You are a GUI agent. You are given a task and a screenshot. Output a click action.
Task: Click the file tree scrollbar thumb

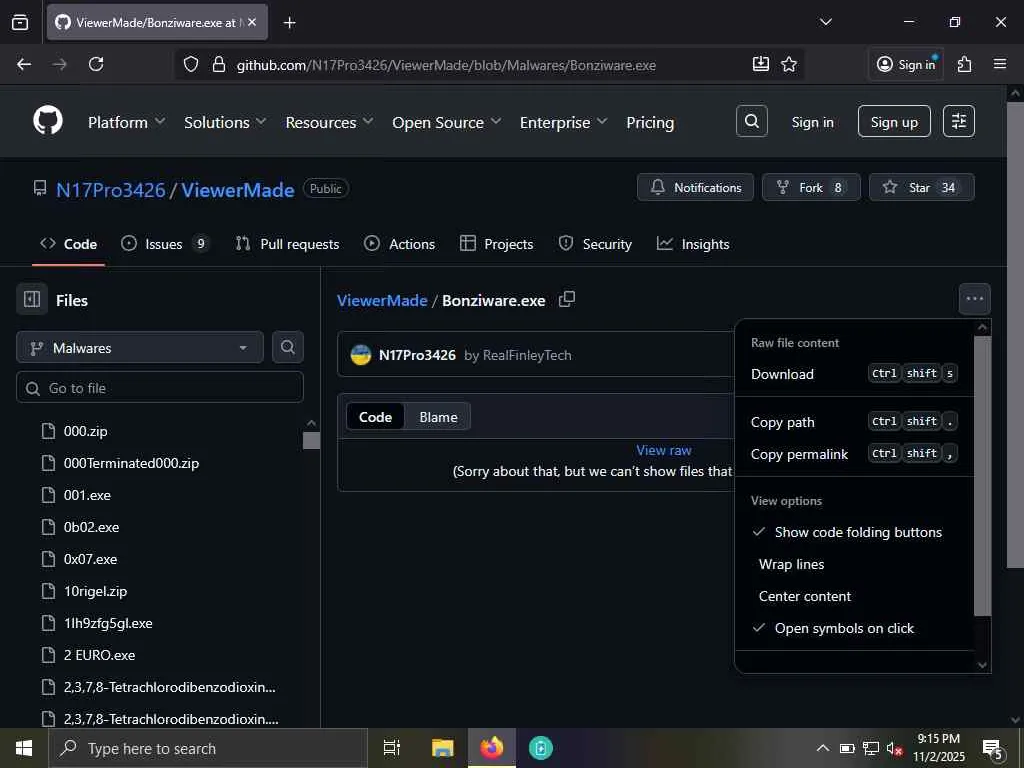312,440
